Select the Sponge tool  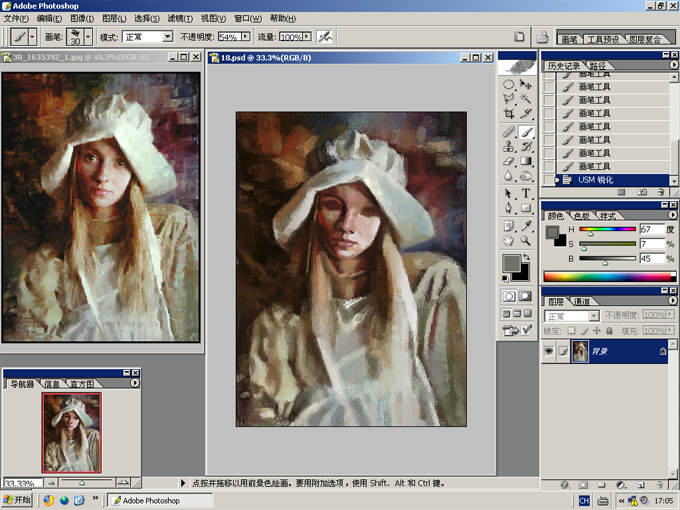526,176
